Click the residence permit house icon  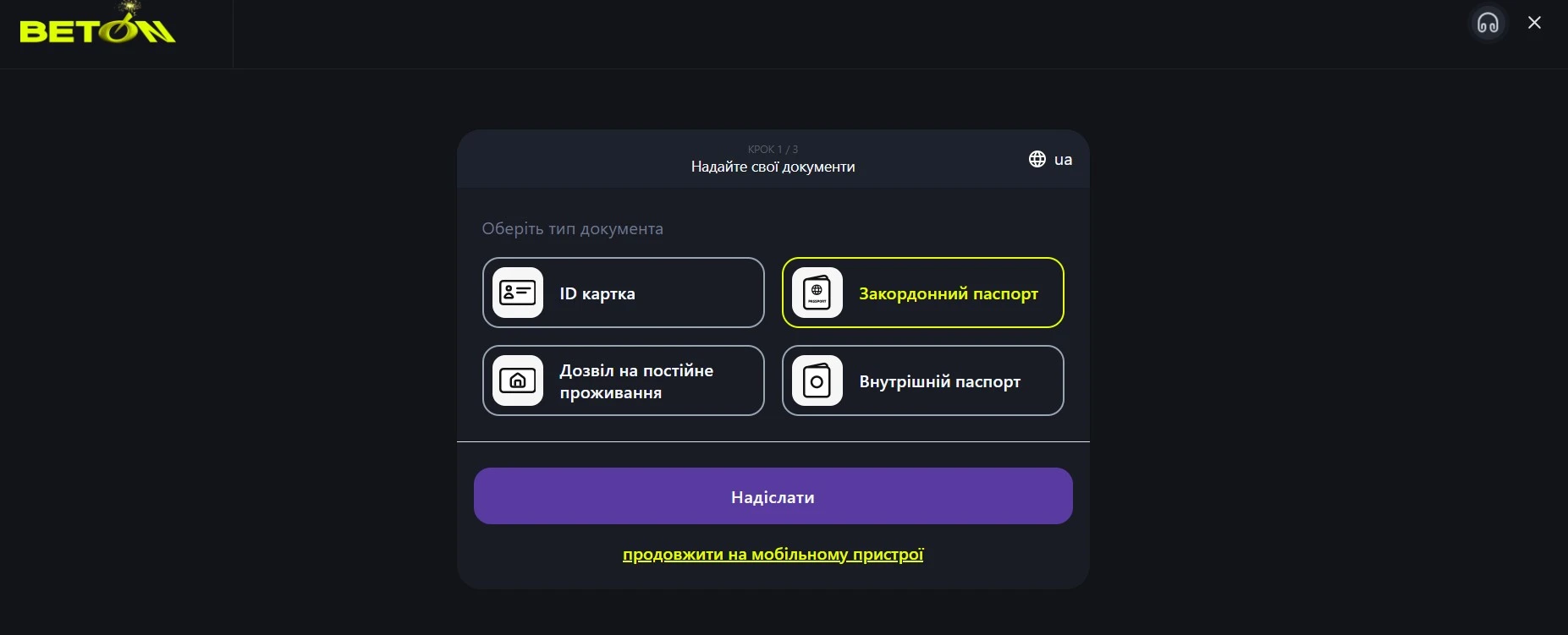(518, 380)
